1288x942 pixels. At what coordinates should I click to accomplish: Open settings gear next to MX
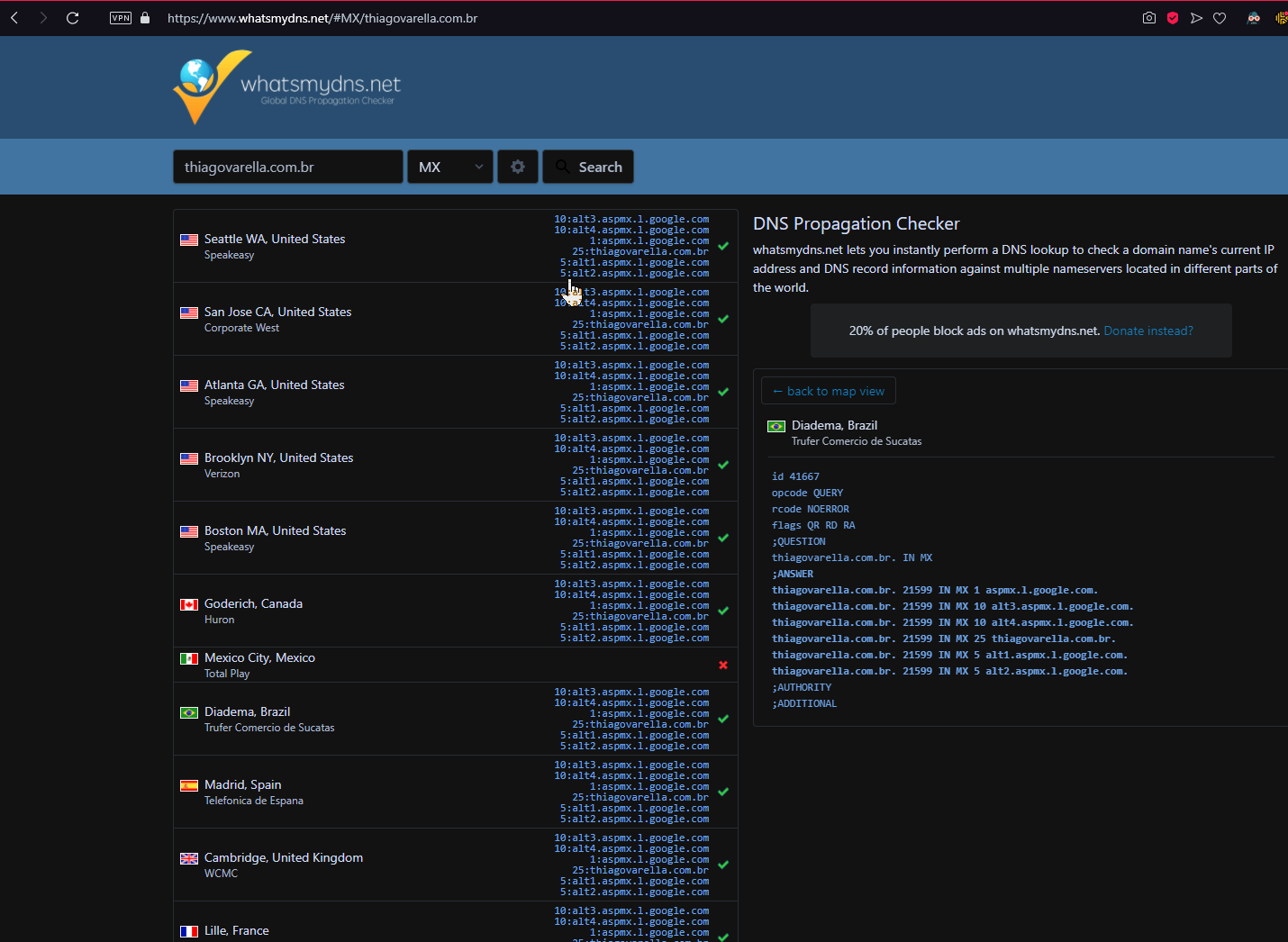coord(518,167)
